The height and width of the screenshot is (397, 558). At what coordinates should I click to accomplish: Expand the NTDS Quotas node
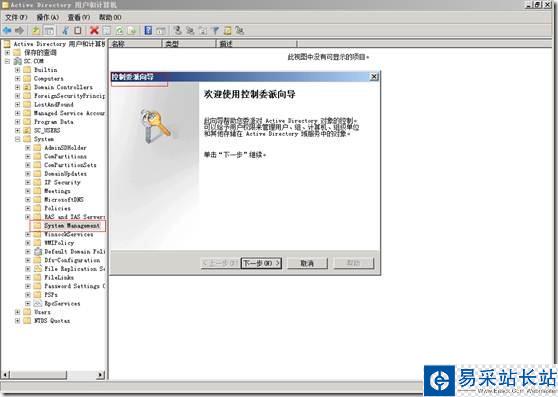coord(17,321)
